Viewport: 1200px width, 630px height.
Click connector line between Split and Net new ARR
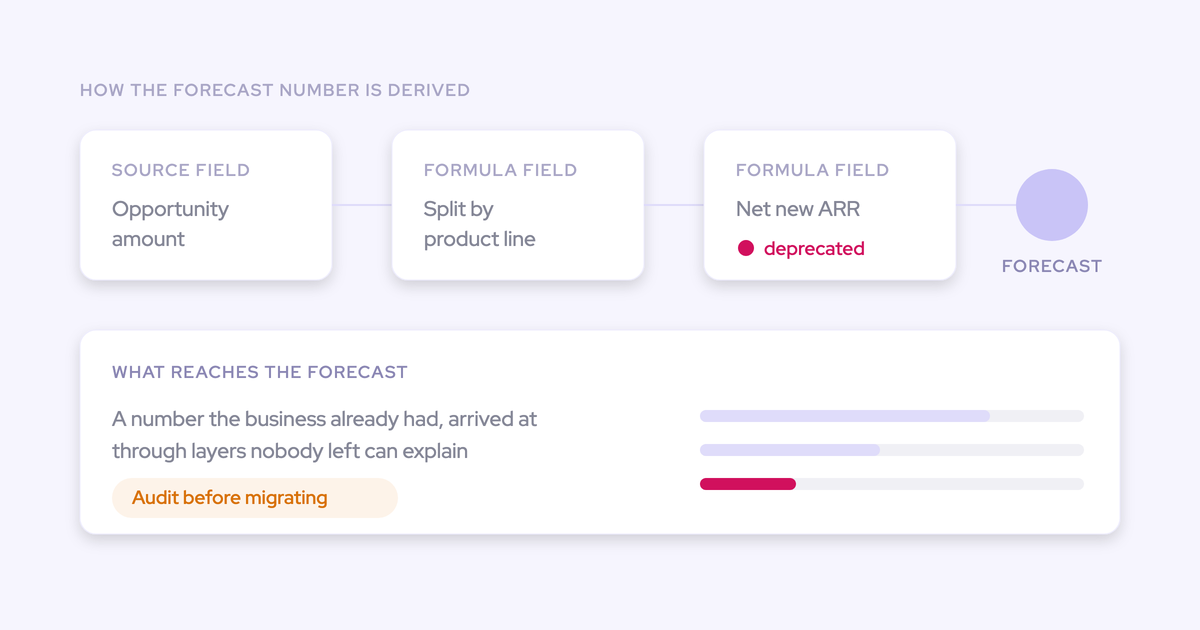(674, 205)
